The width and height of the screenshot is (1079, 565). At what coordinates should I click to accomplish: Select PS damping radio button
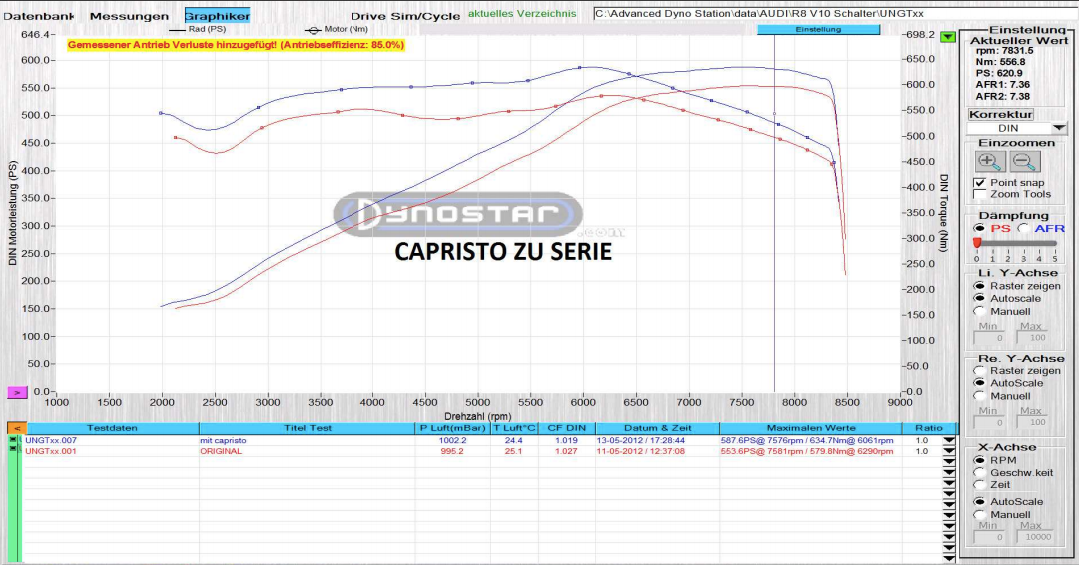click(x=979, y=228)
